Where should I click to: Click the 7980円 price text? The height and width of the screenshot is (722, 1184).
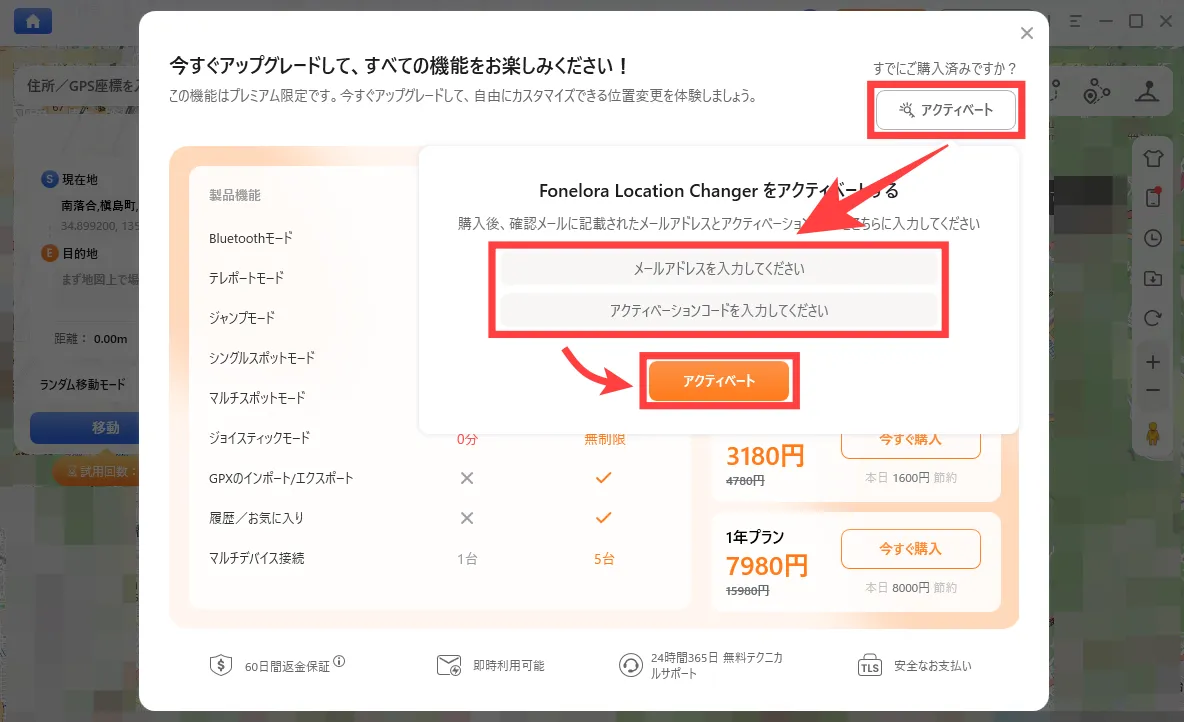pos(766,566)
